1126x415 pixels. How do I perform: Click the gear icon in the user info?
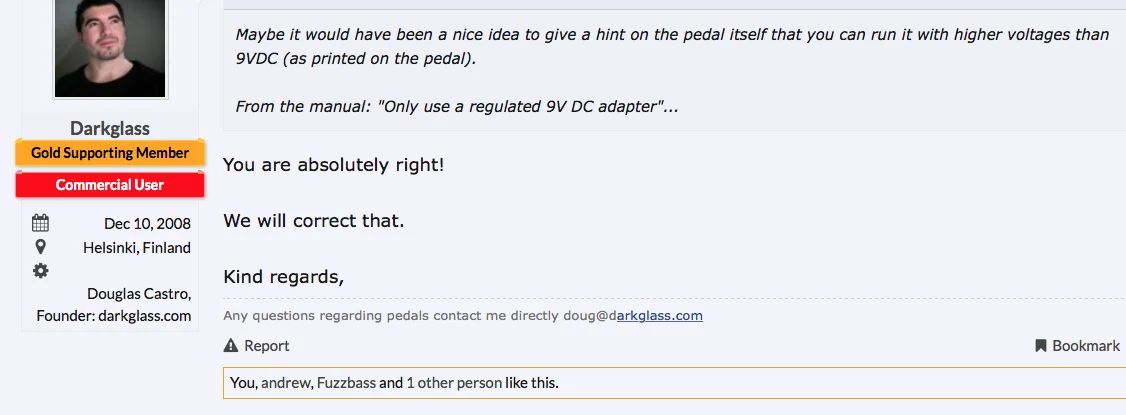(x=40, y=270)
